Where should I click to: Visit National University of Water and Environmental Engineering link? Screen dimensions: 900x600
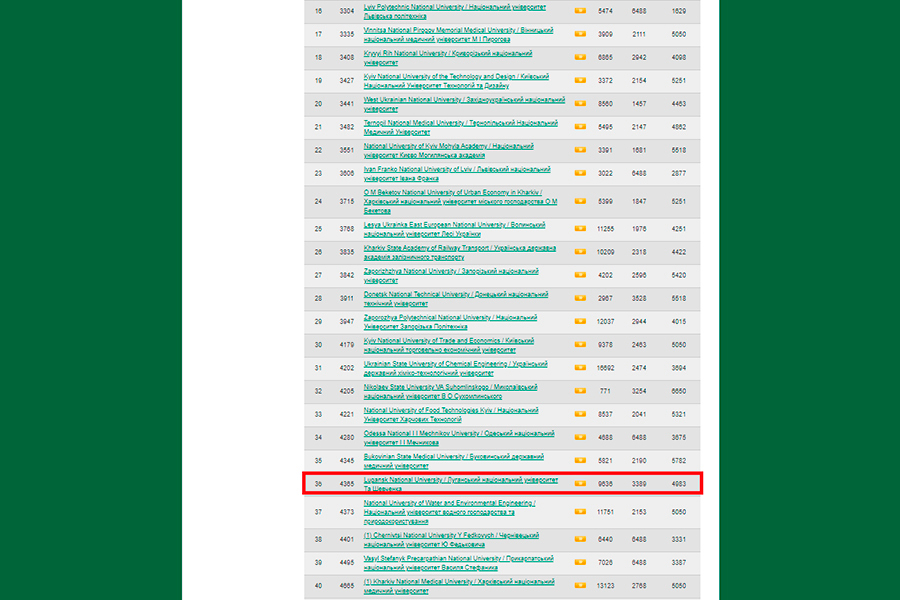tap(449, 512)
